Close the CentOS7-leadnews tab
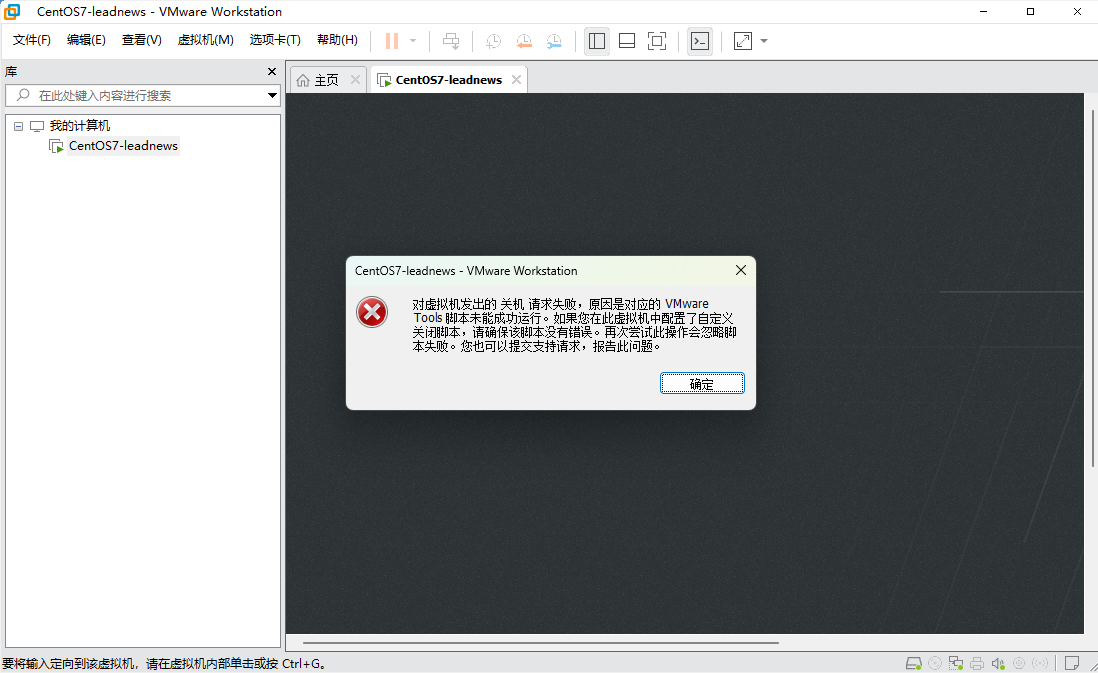Screen dimensions: 1098x673 516,80
